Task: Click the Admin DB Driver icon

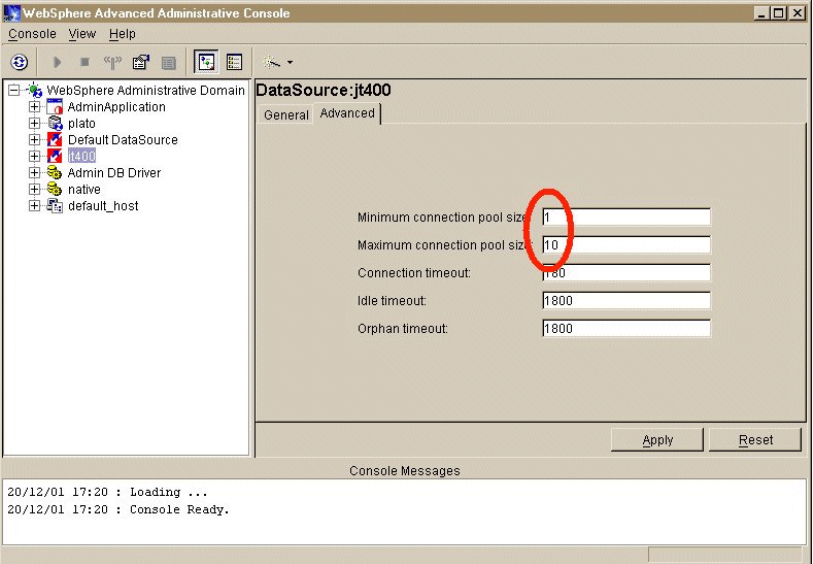Action: [x=54, y=173]
